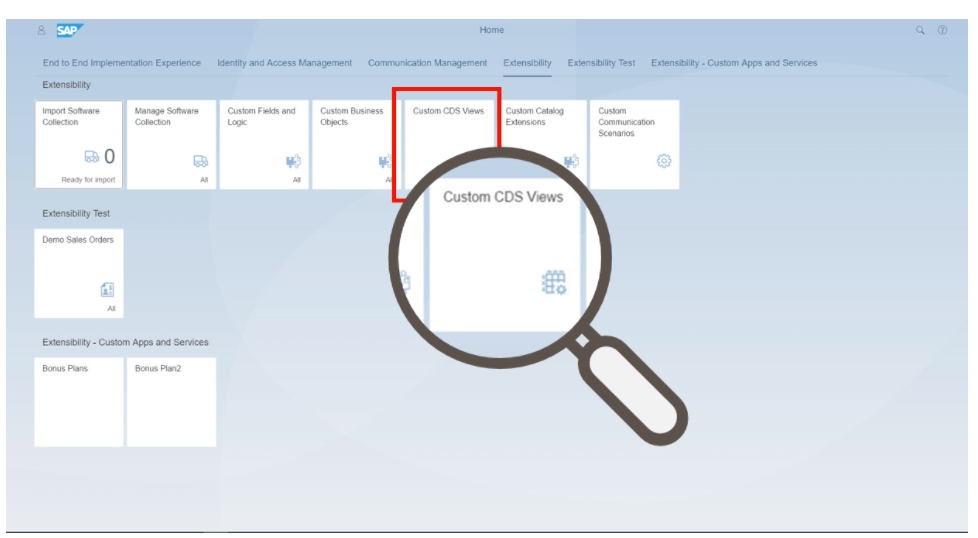Open the Bonus Plans tile
The image size is (978, 538).
pos(79,402)
